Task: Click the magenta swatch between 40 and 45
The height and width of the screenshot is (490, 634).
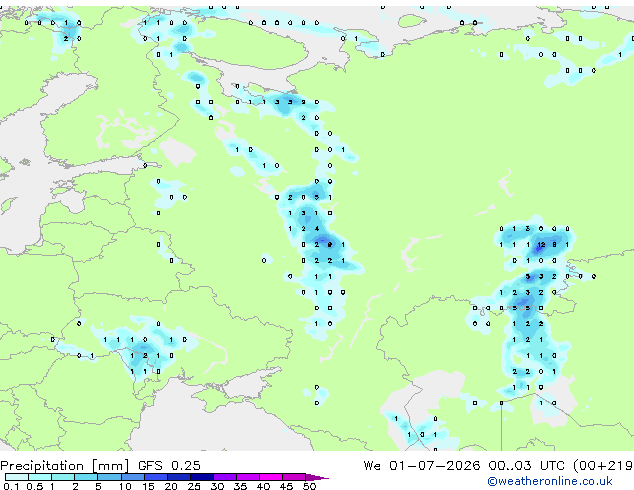Action: coord(271,477)
